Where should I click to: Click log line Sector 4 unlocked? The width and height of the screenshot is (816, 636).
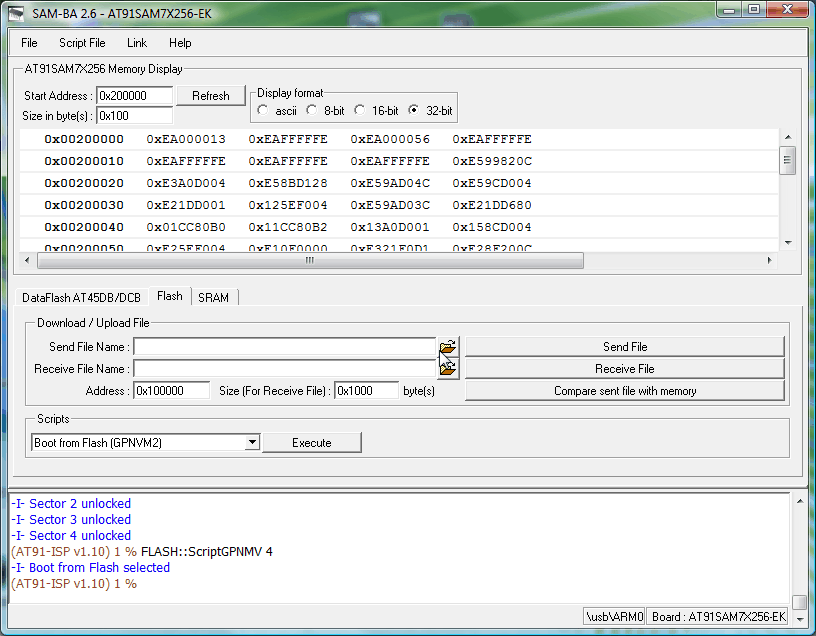pos(71,536)
